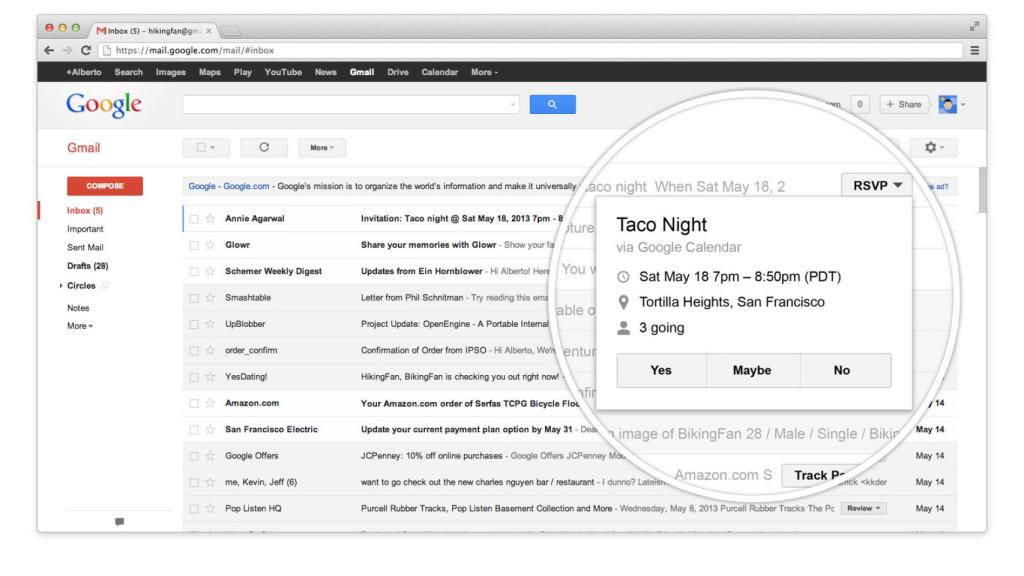Viewport: 1024px width, 576px height.
Task: Open the Chrome hamburger menu
Action: (1002, 50)
